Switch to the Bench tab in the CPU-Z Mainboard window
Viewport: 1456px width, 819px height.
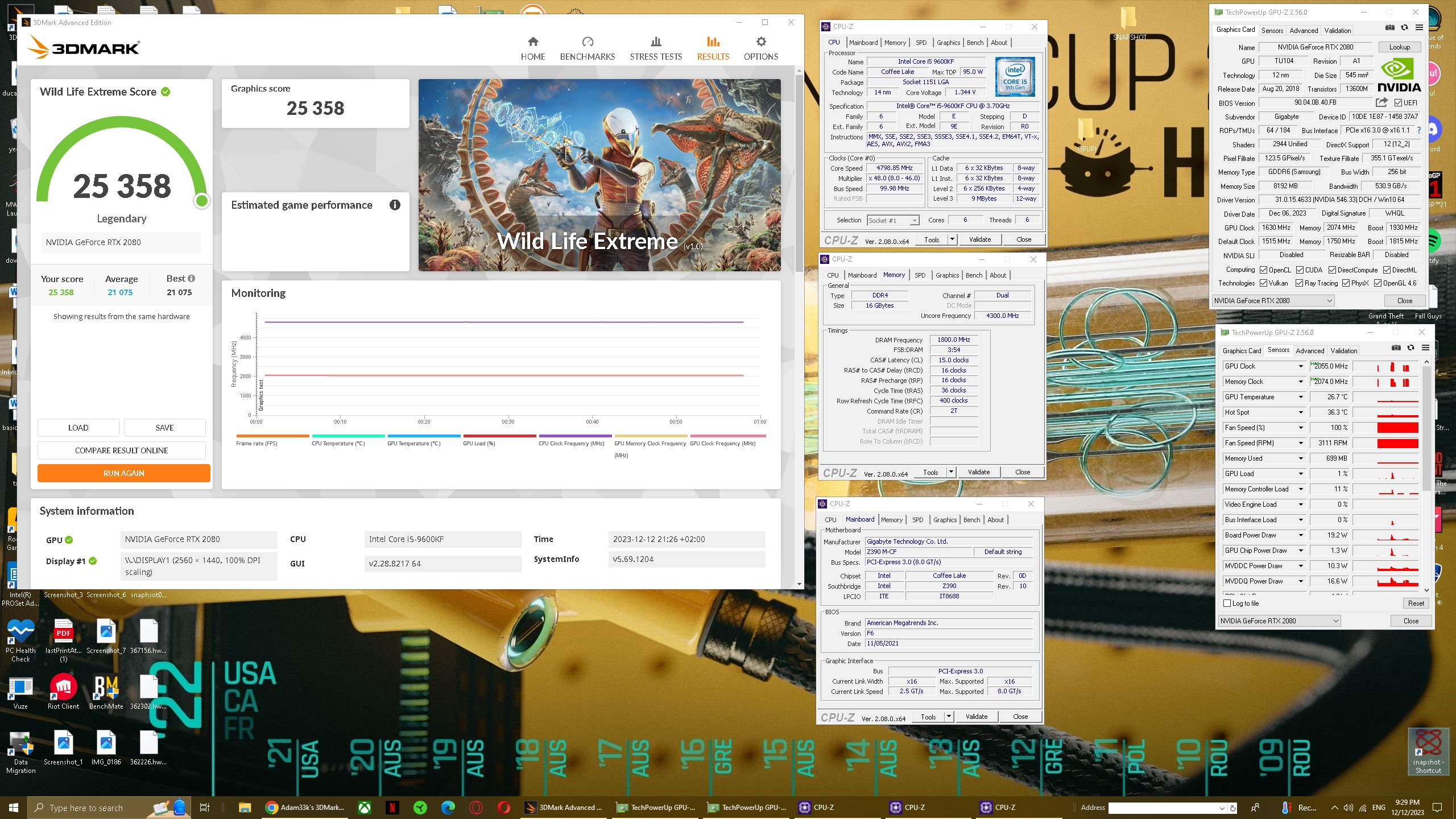972,520
